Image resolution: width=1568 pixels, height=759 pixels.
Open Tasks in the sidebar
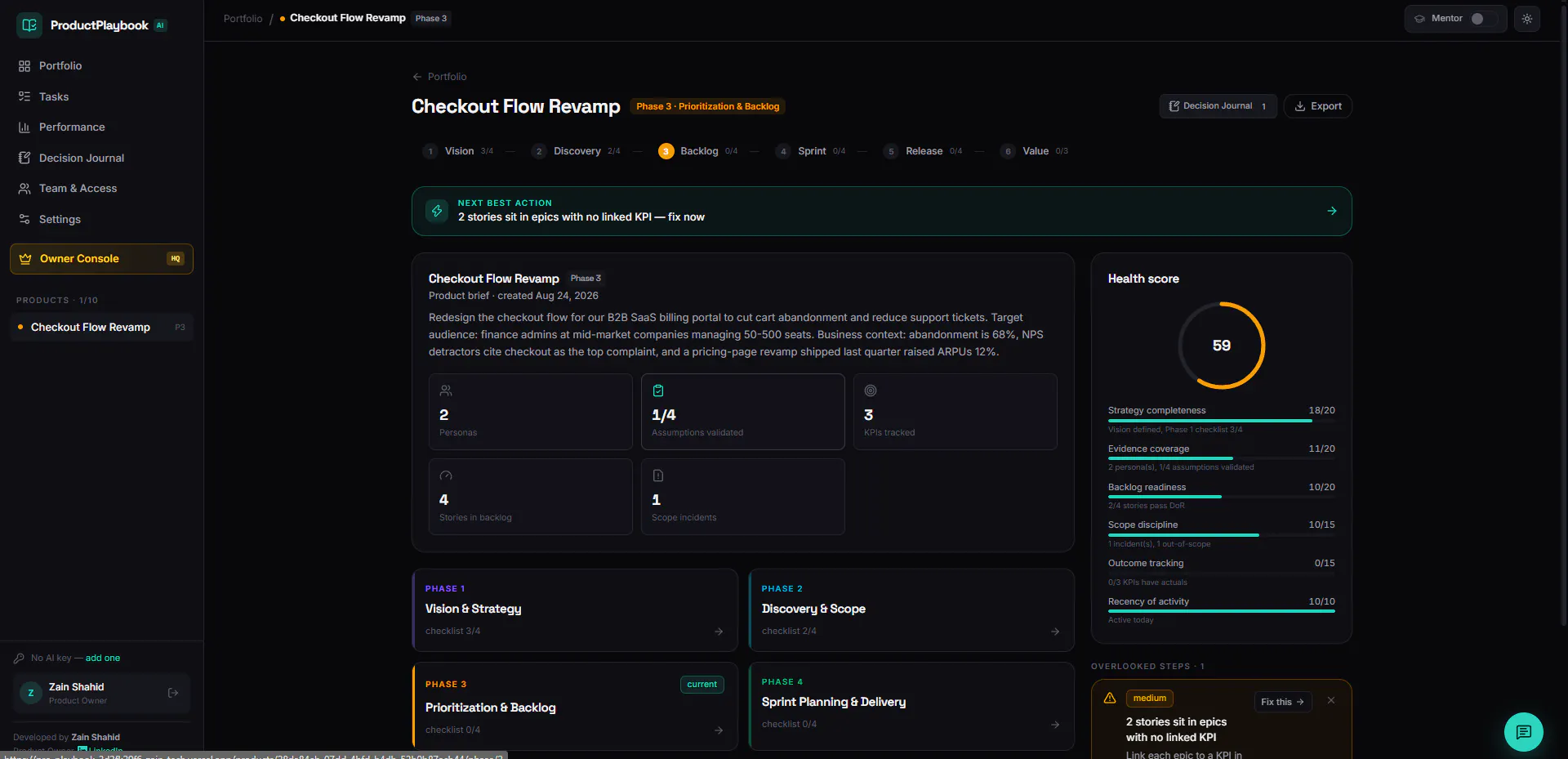coord(101,96)
